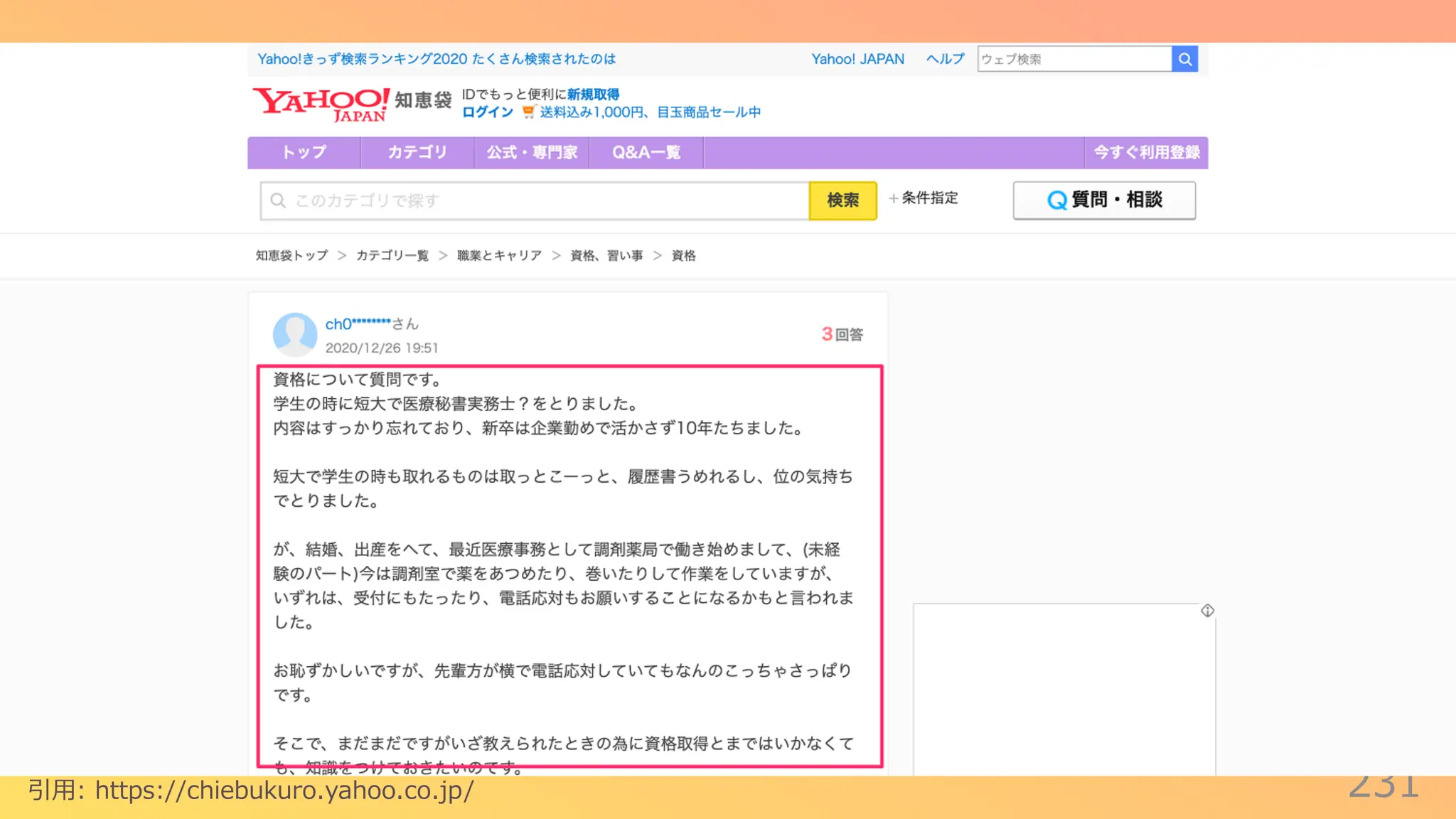
Task: Click the post date 2020/12/26 19:51
Action: (382, 348)
